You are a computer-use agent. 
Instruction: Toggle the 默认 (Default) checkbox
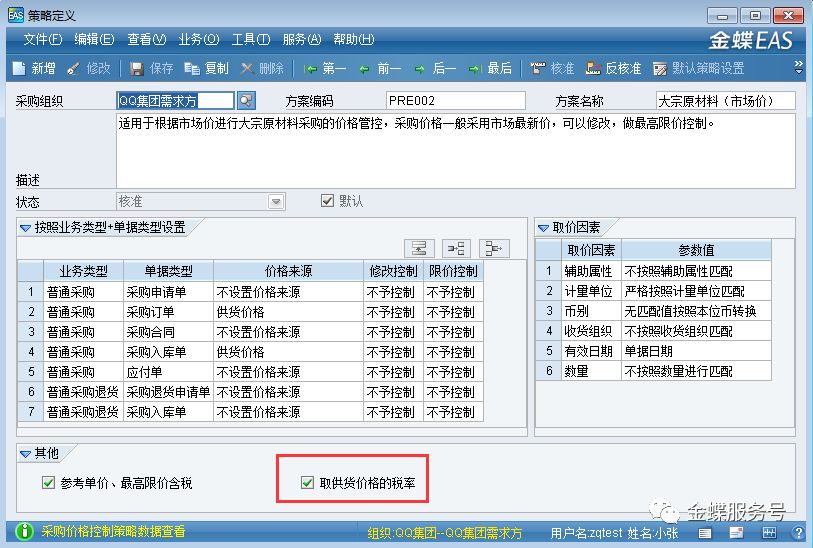click(327, 201)
